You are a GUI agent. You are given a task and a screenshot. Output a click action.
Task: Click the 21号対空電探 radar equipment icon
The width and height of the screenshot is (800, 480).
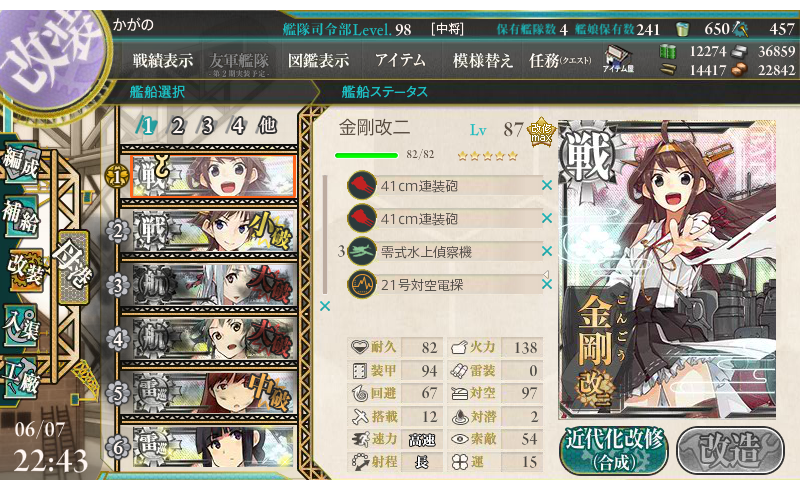pyautogui.click(x=362, y=285)
